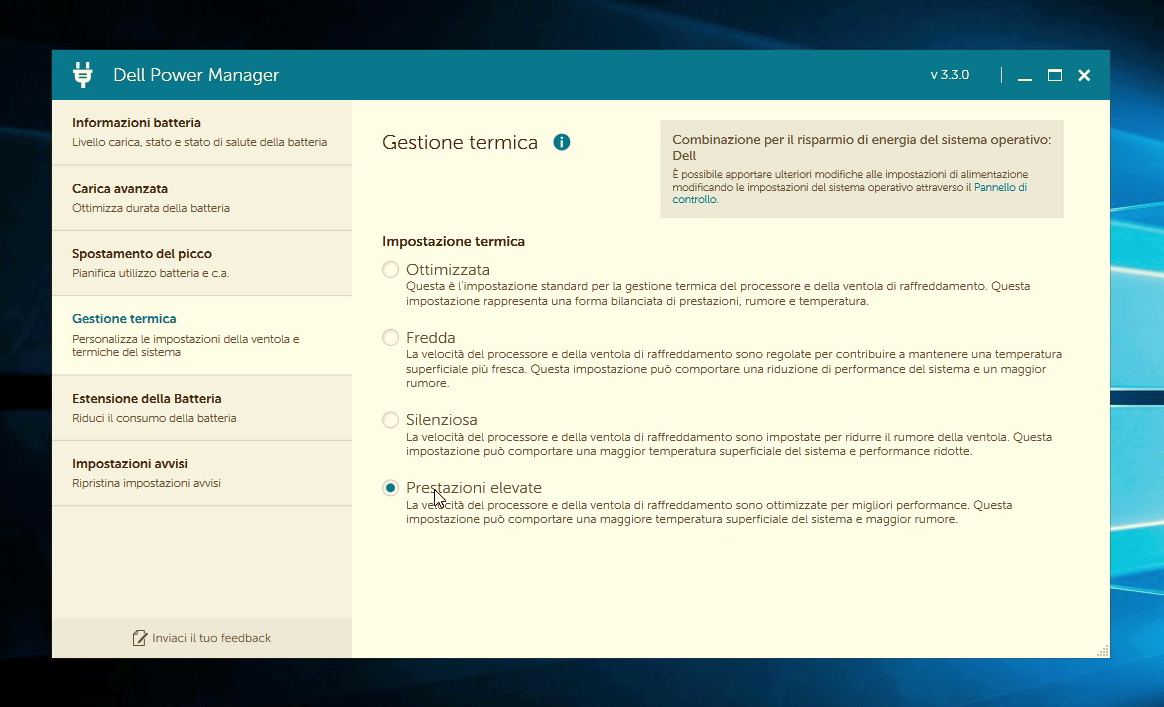
Task: Switch to Spostamento del picco section
Action: coord(202,263)
